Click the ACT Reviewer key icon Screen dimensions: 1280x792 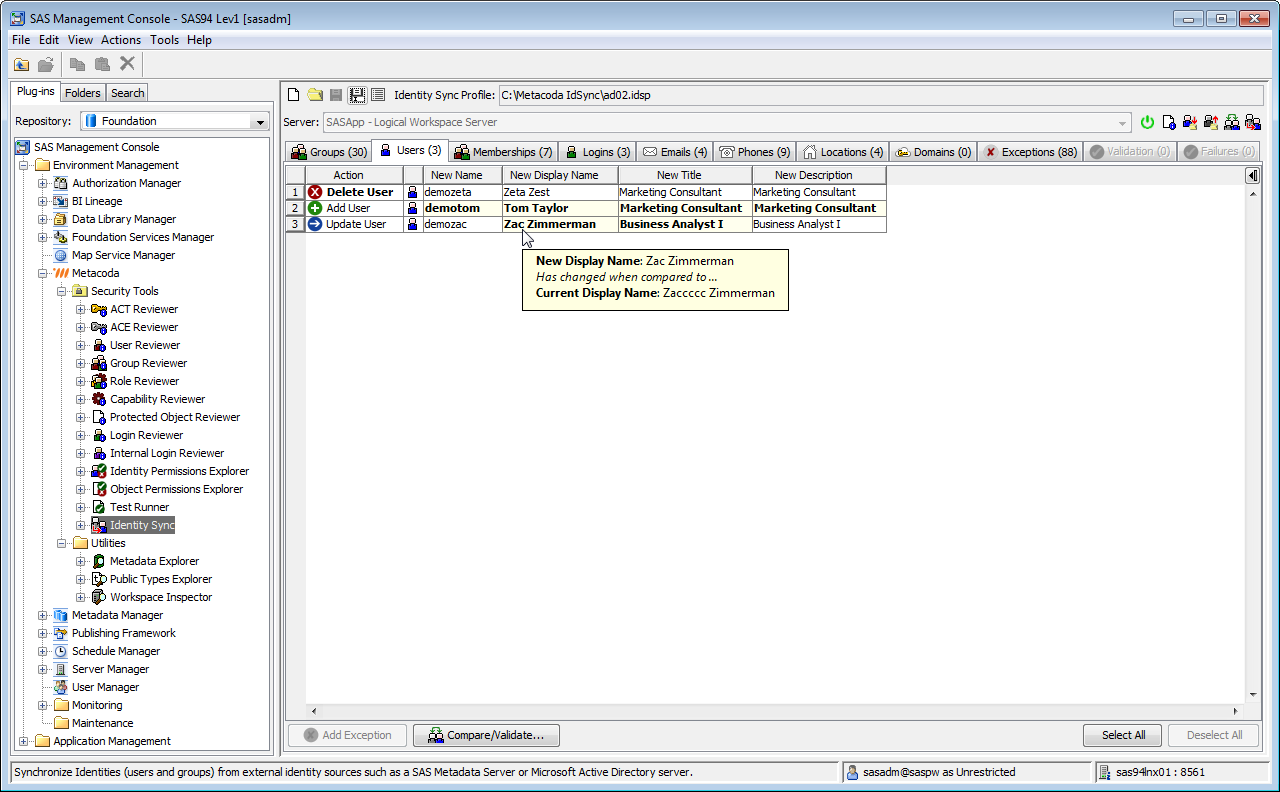tap(99, 309)
